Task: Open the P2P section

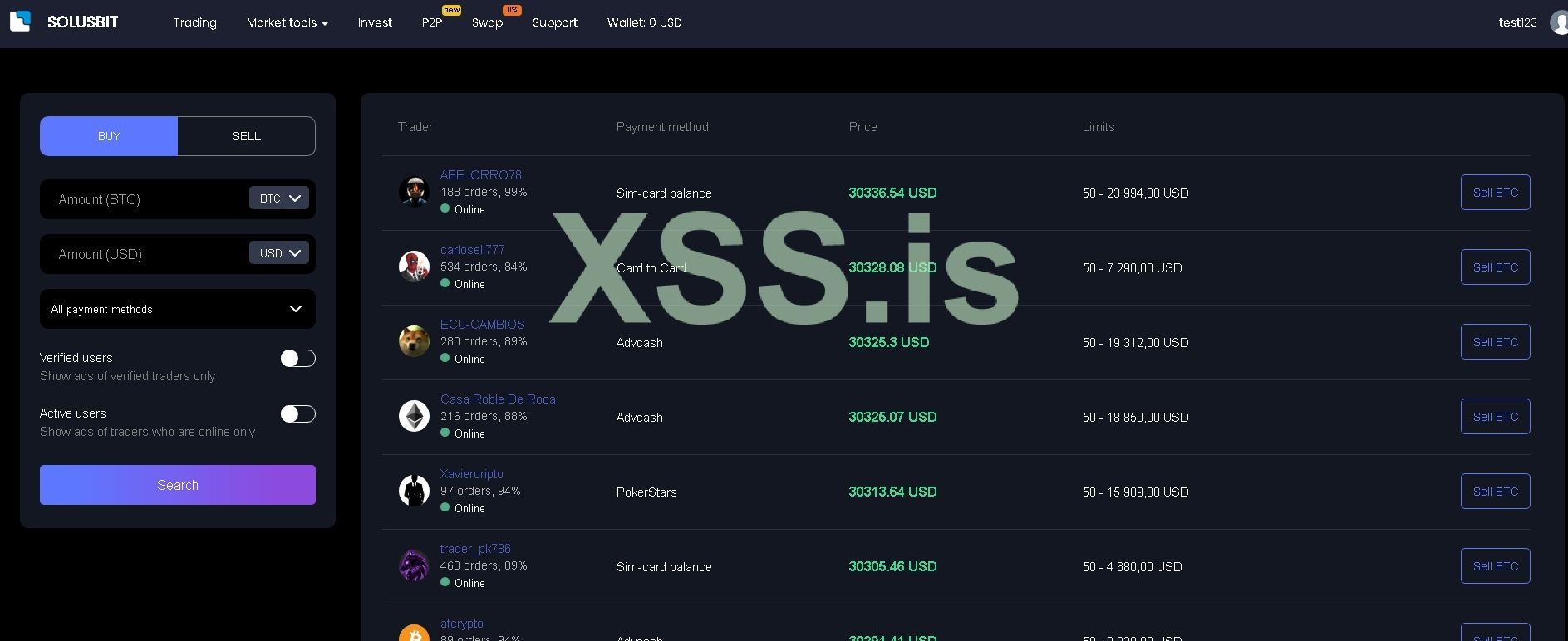Action: pyautogui.click(x=432, y=22)
